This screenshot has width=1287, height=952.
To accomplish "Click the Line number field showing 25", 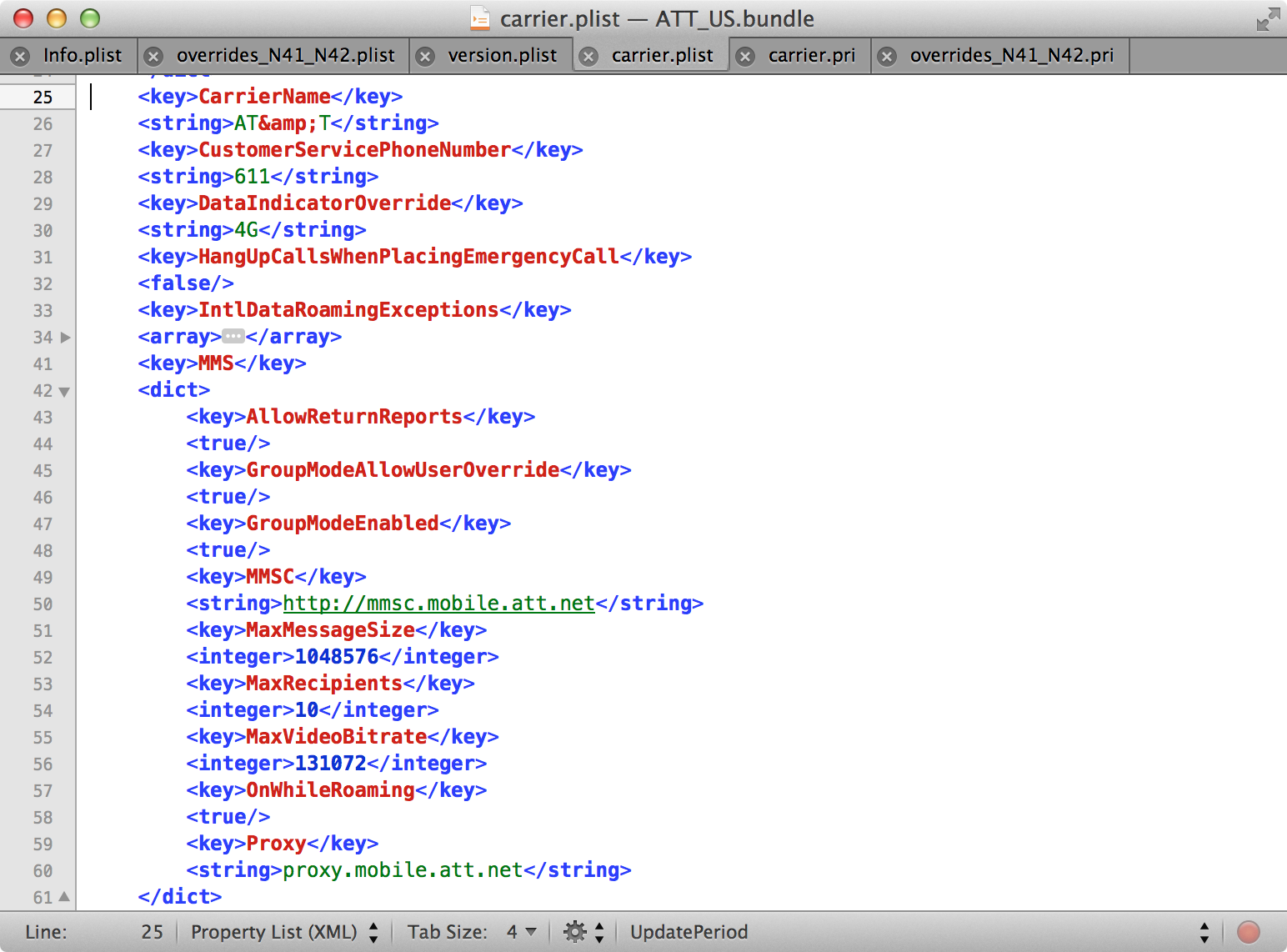I will (152, 932).
